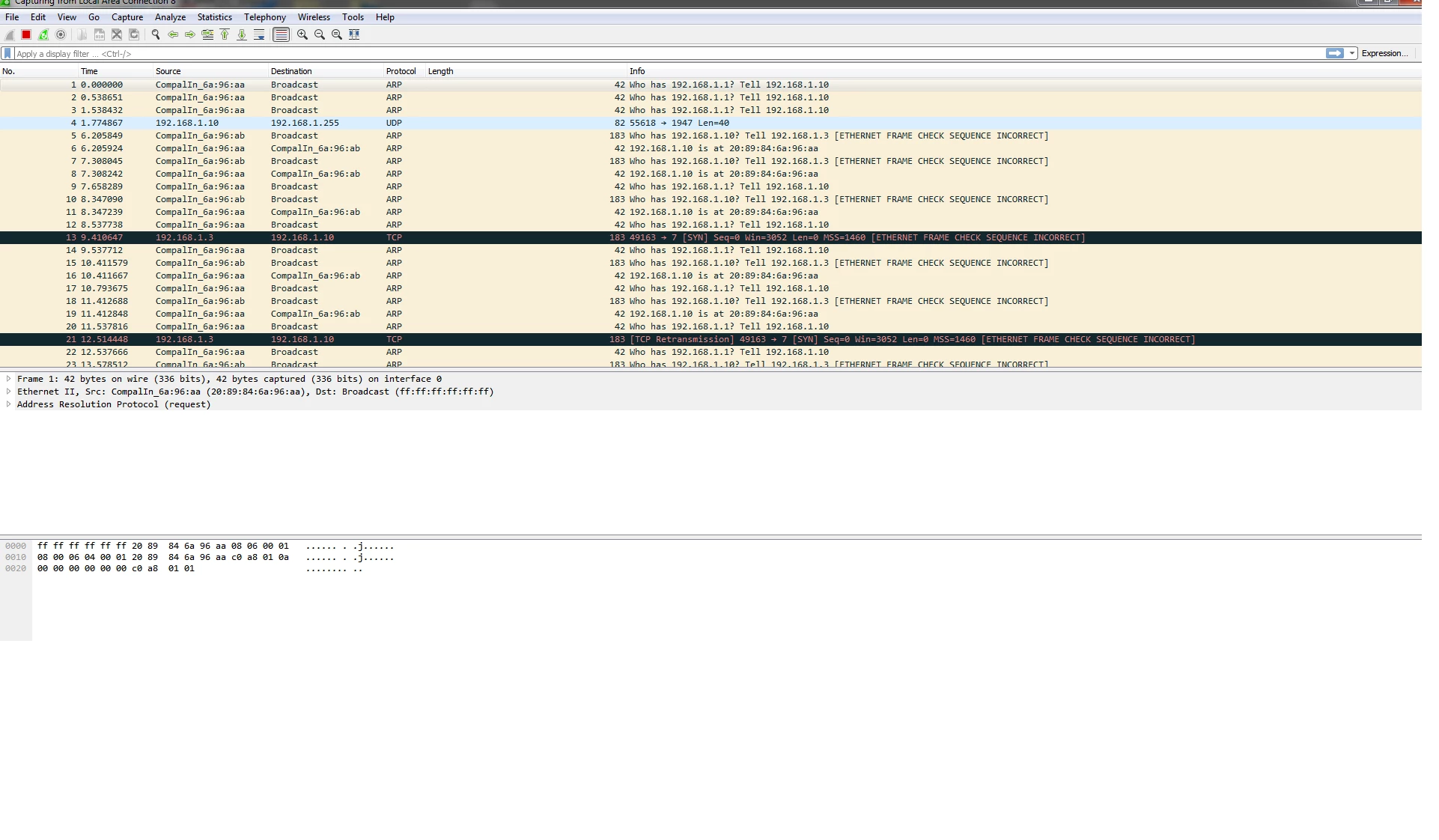Screen dimensions: 1439x840
Task: Select packet 4 UDP row
Action: [711, 123]
